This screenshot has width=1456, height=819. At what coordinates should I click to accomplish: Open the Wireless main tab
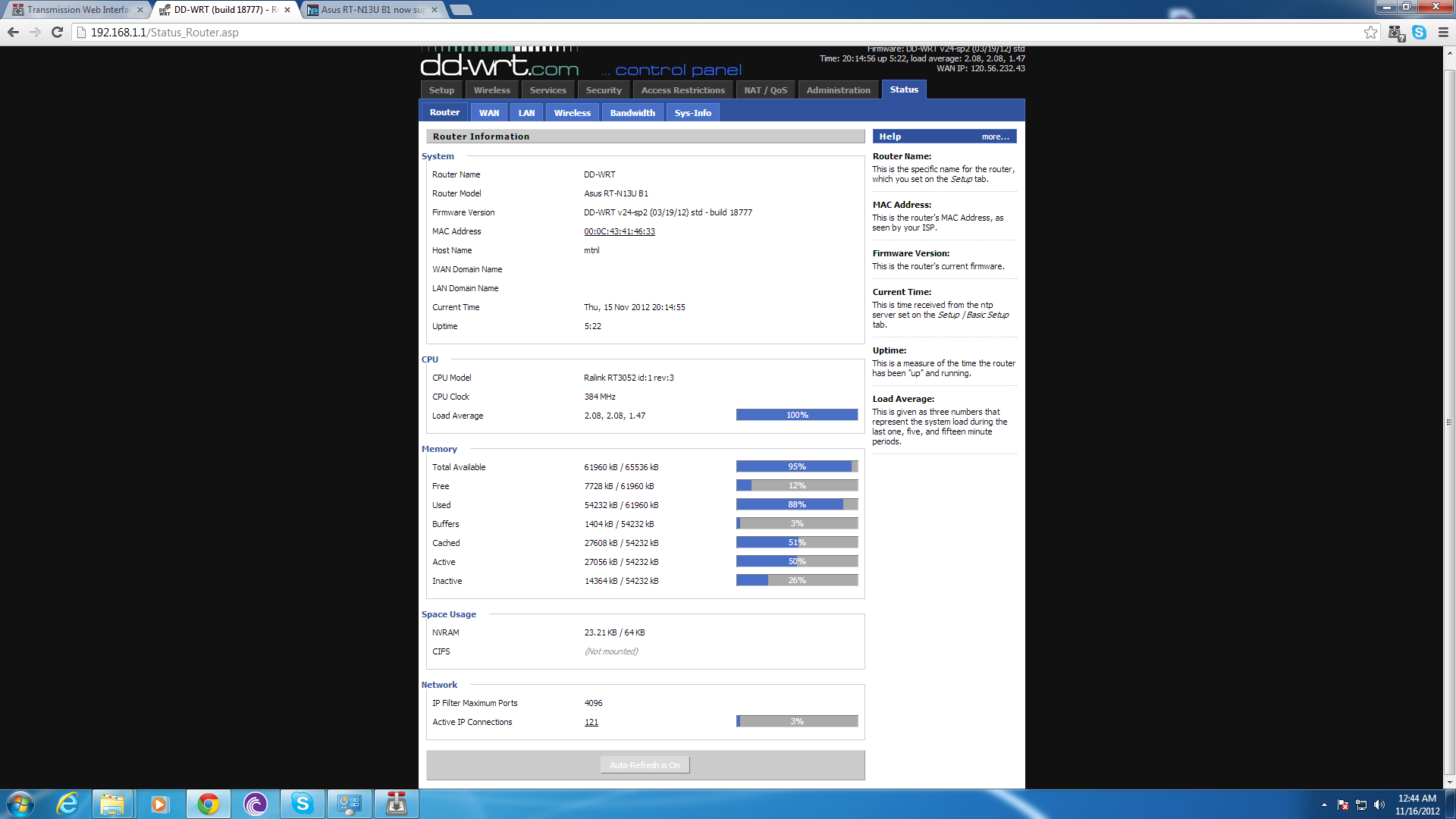tap(492, 90)
